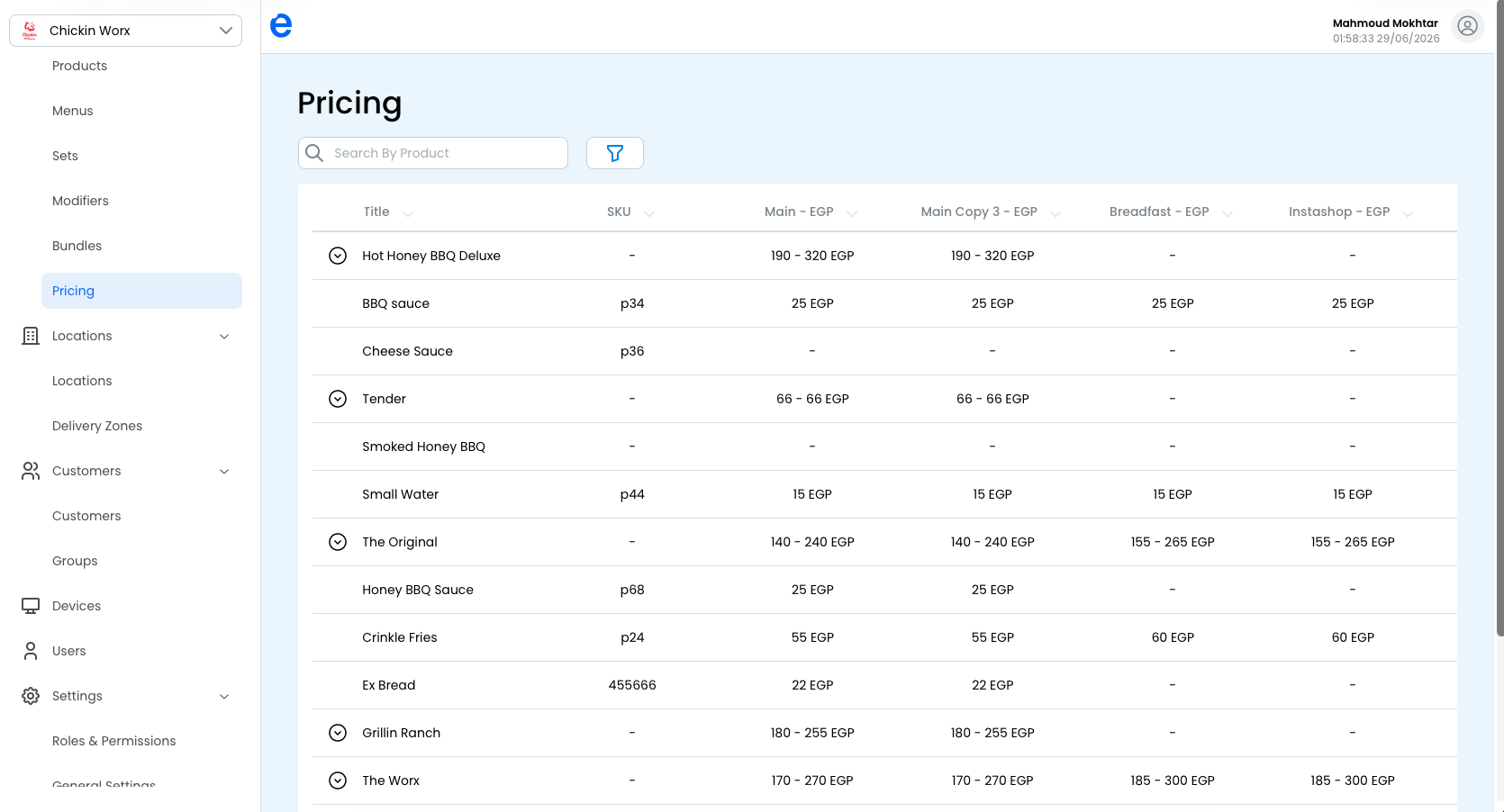Click the Customers people icon
The height and width of the screenshot is (812, 1504).
(x=31, y=471)
